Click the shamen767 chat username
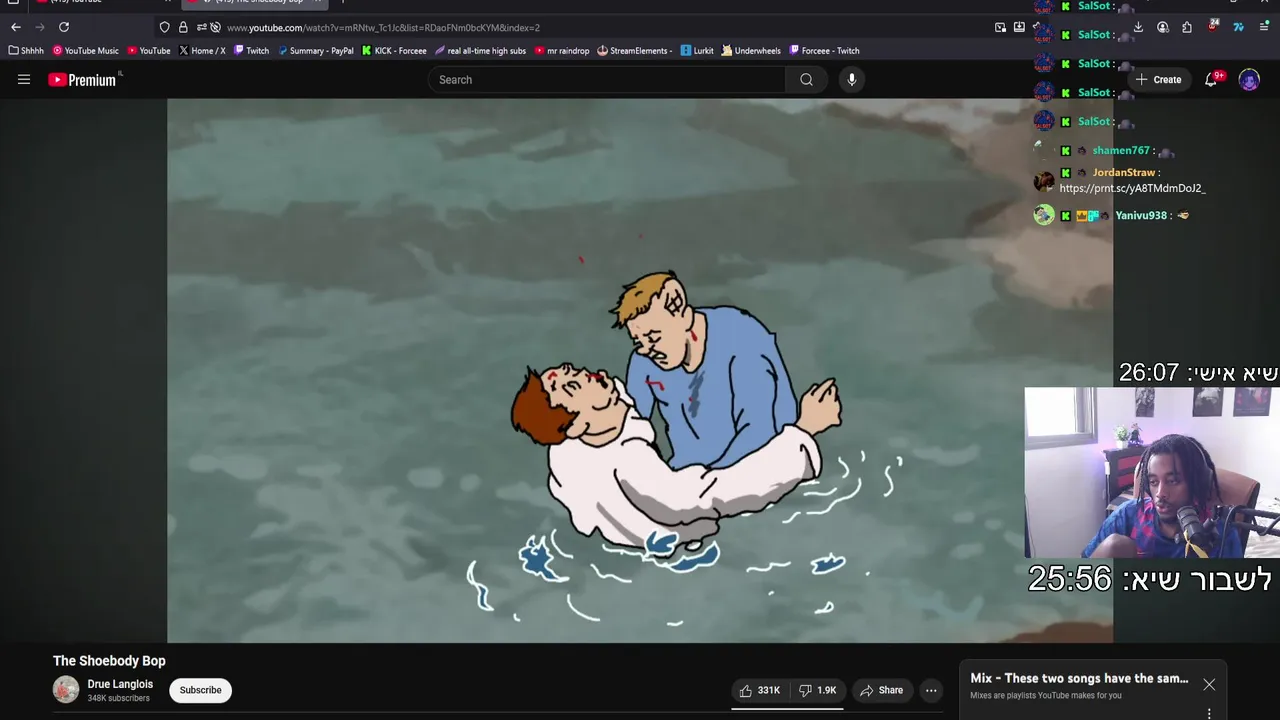 click(1121, 151)
